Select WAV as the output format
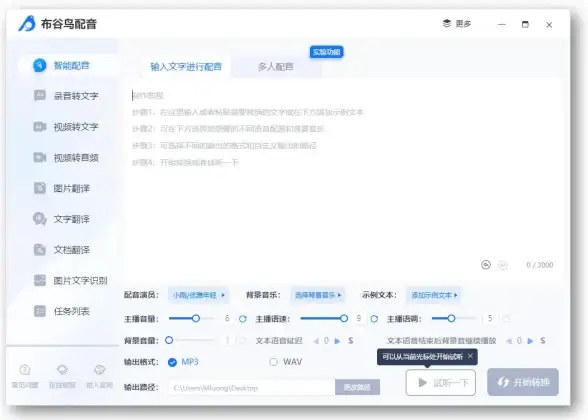Viewport: 588px width, 420px height. 286,362
